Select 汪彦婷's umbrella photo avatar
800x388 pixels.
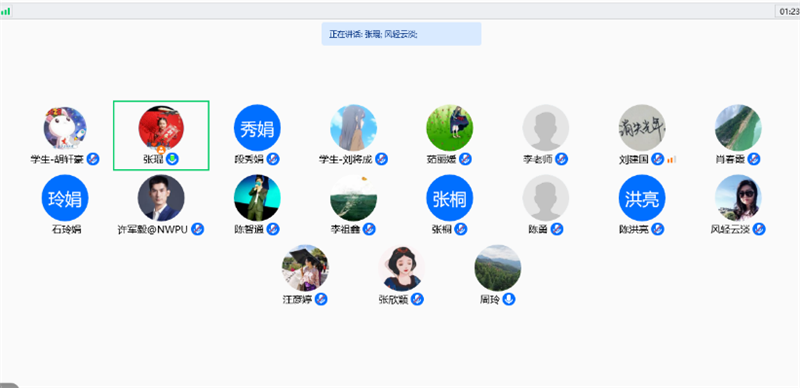click(x=305, y=268)
